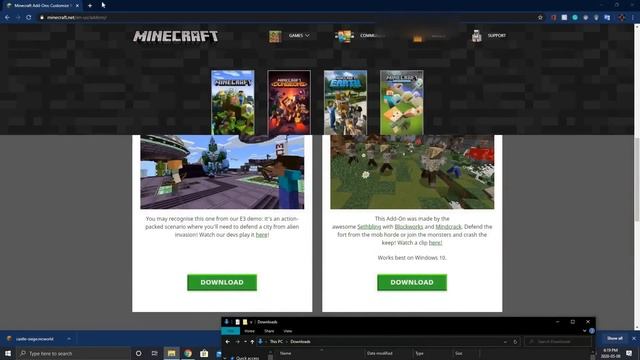Click 'This PC' in Explorer breadcrumb

pos(276,342)
